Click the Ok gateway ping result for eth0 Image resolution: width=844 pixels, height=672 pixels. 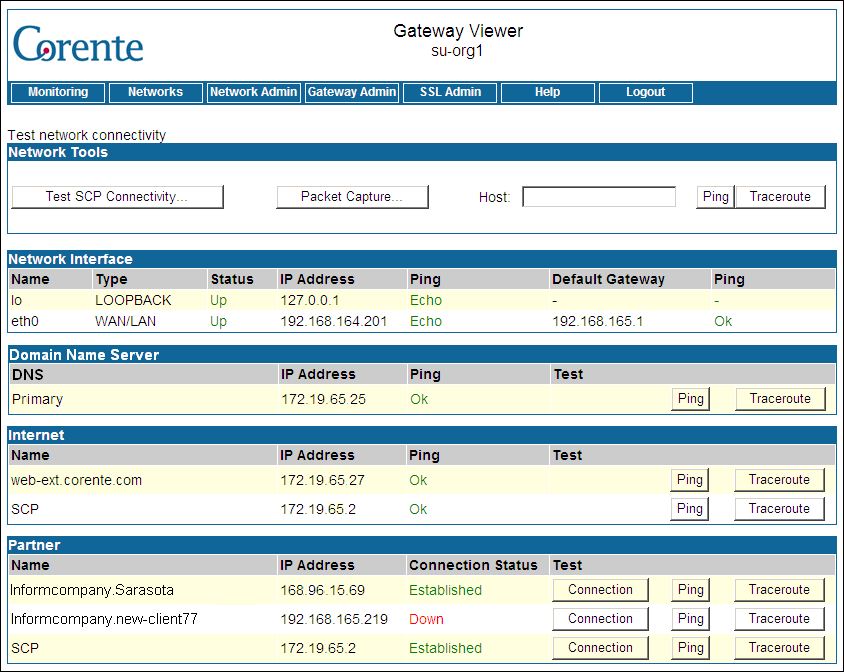(723, 321)
